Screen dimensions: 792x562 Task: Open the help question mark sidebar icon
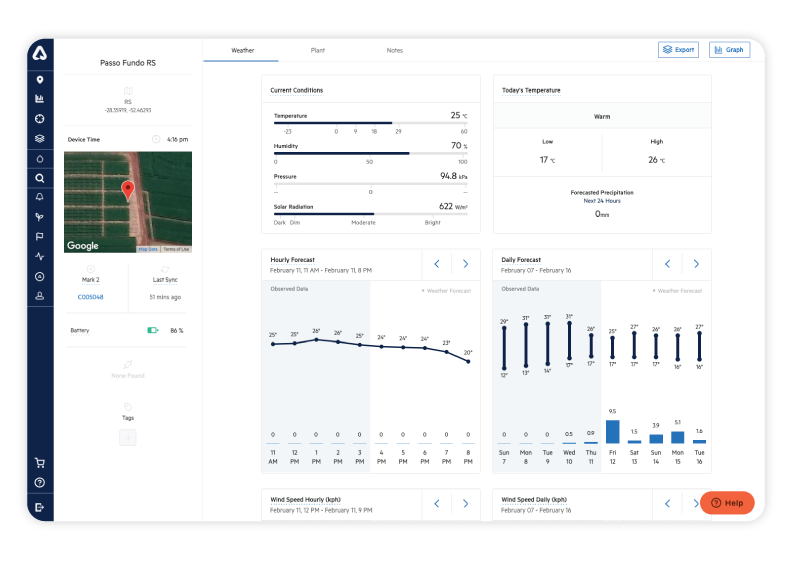(x=39, y=483)
